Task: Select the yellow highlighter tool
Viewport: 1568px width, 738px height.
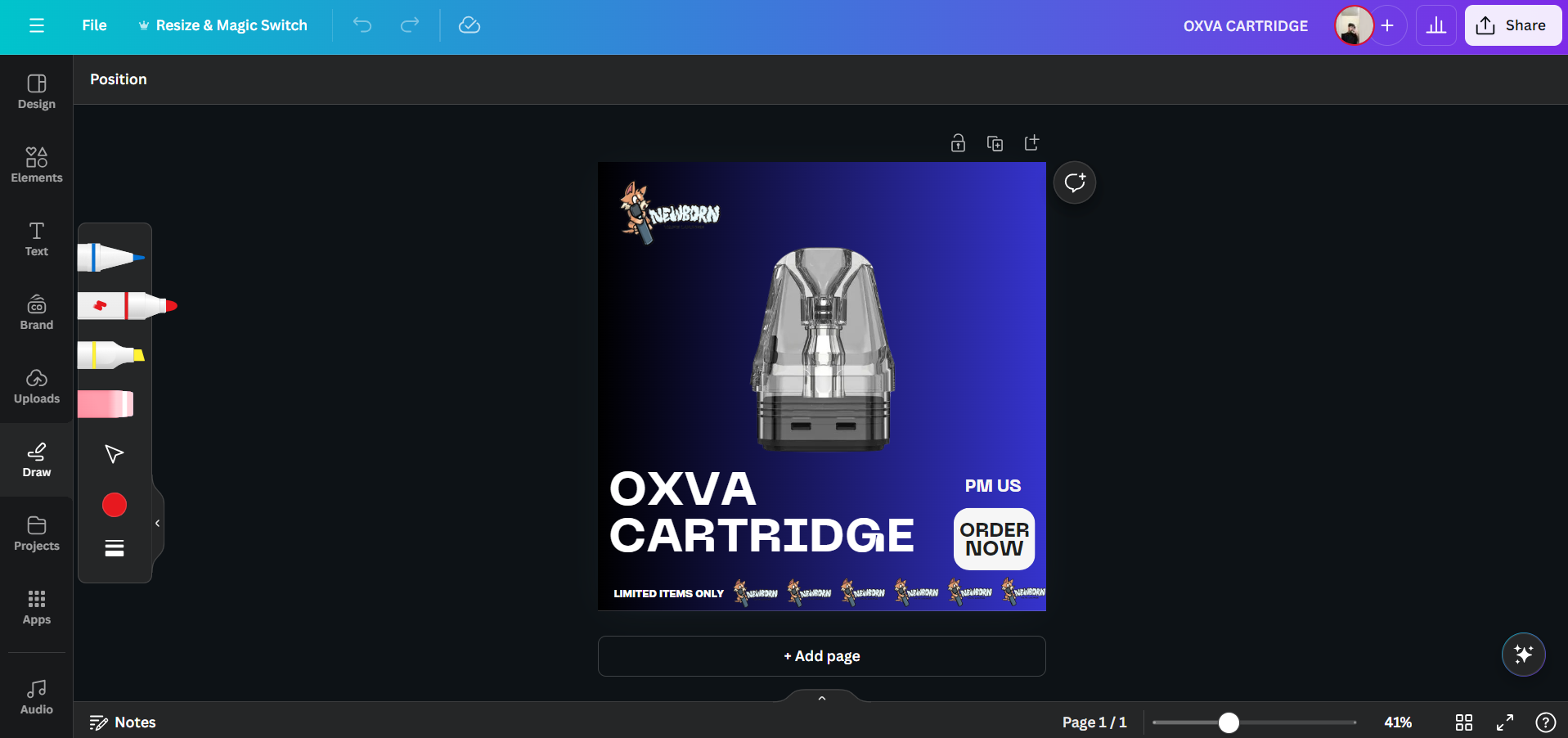Action: pyautogui.click(x=110, y=355)
